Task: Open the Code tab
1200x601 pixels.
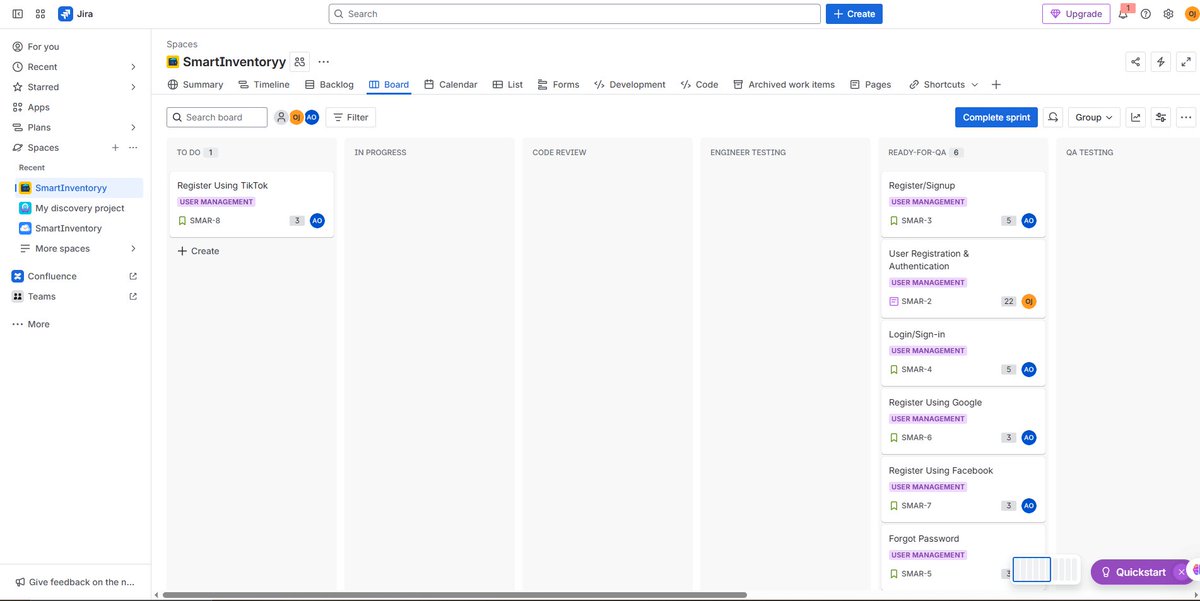Action: 699,85
